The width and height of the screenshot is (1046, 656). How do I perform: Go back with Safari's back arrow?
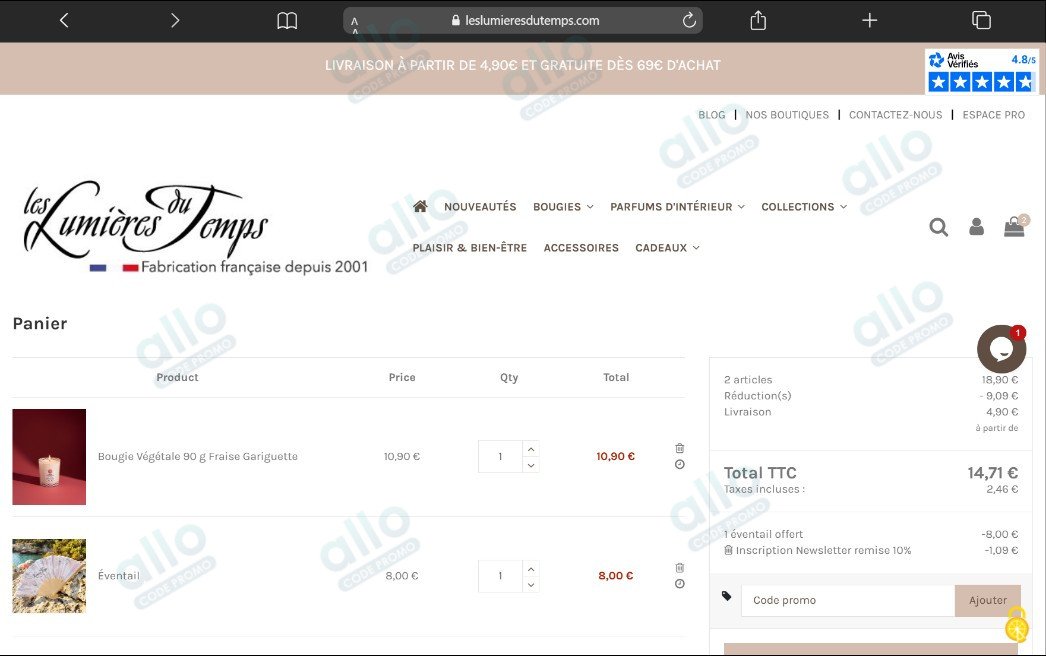click(64, 21)
